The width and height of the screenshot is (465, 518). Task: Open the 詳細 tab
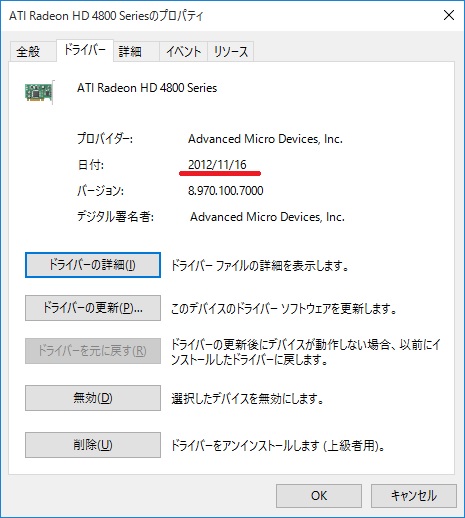point(130,52)
